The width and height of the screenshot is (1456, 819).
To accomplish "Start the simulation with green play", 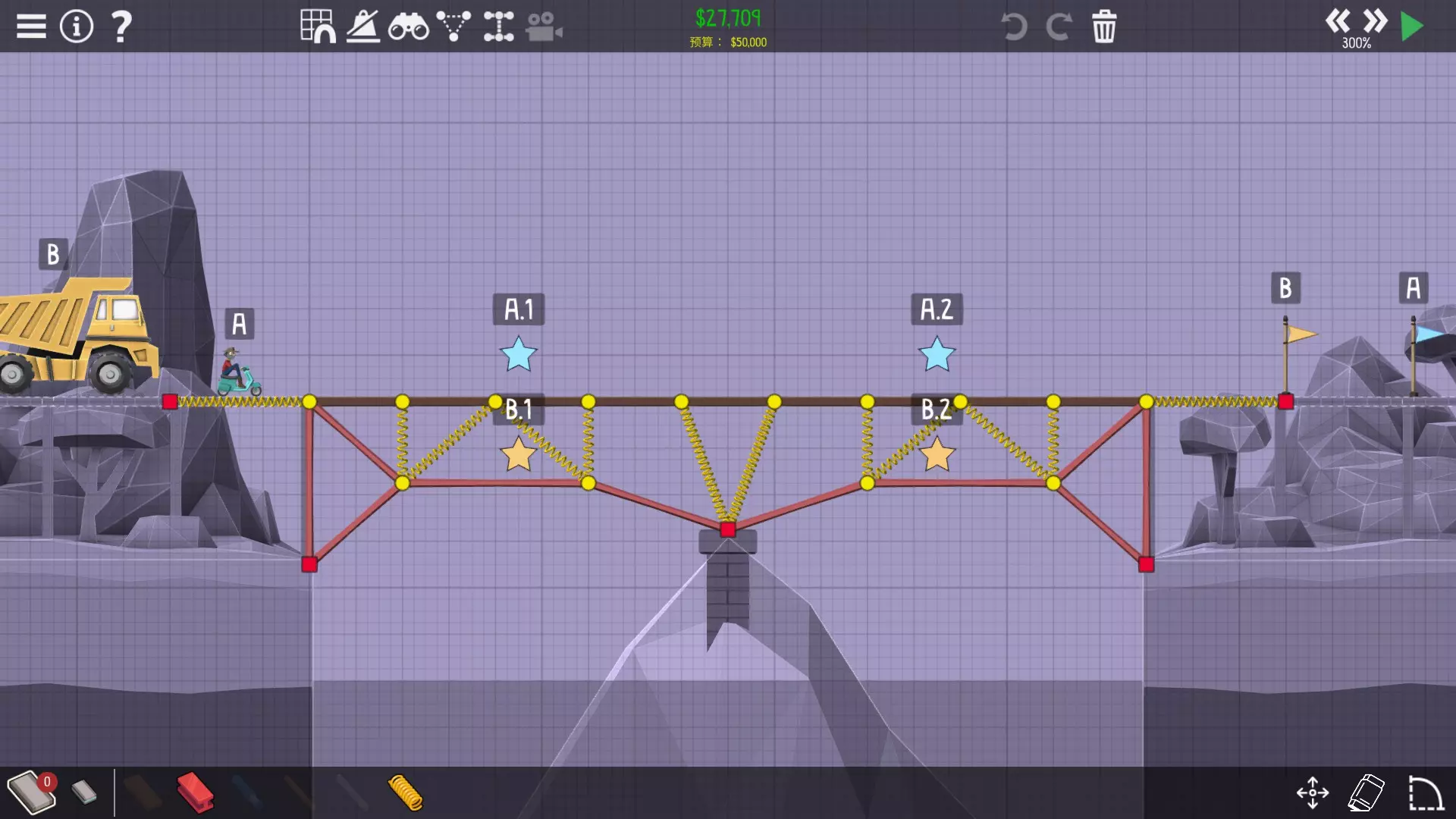I will click(x=1411, y=27).
